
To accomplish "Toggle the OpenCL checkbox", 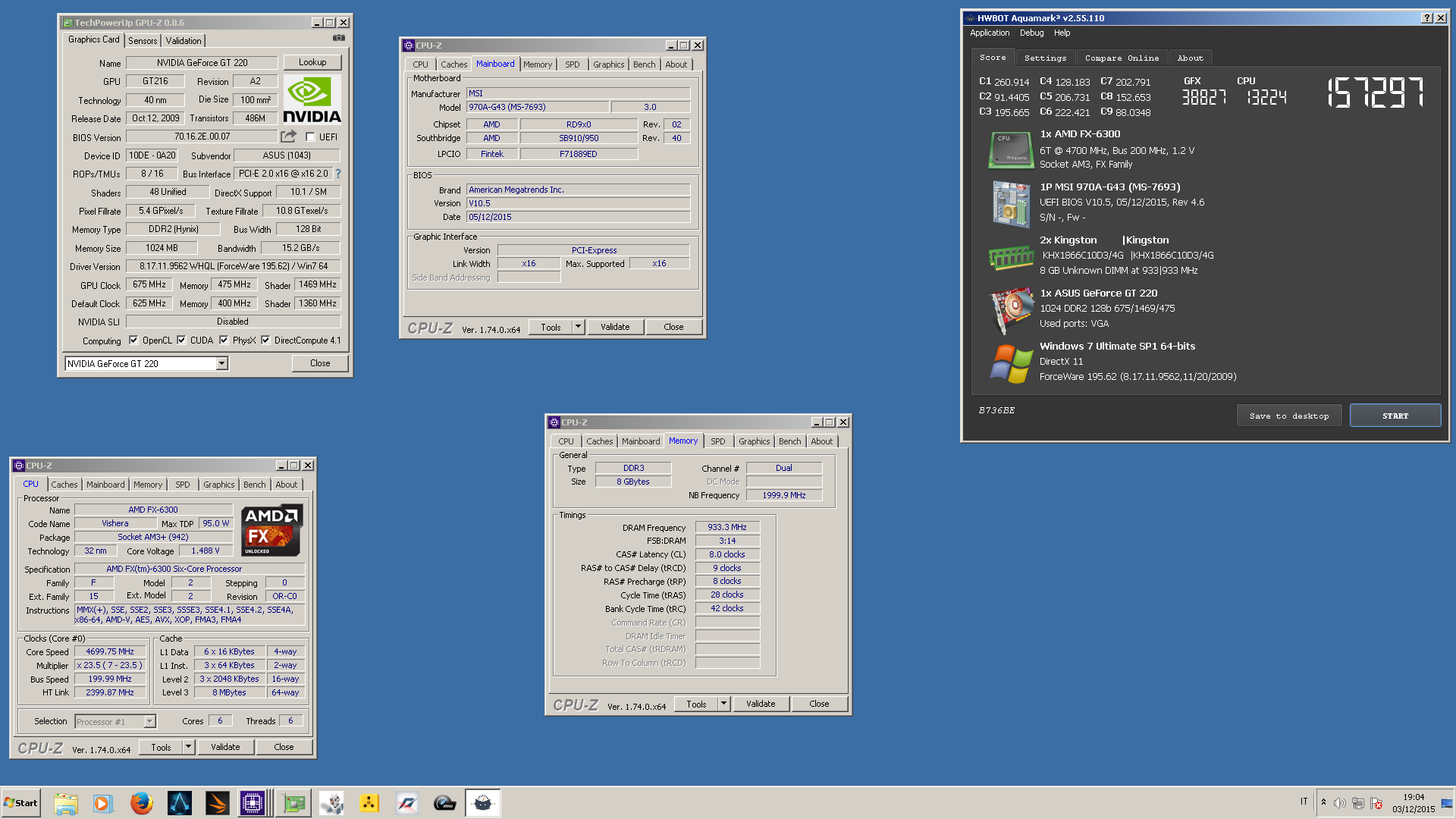I will [133, 340].
